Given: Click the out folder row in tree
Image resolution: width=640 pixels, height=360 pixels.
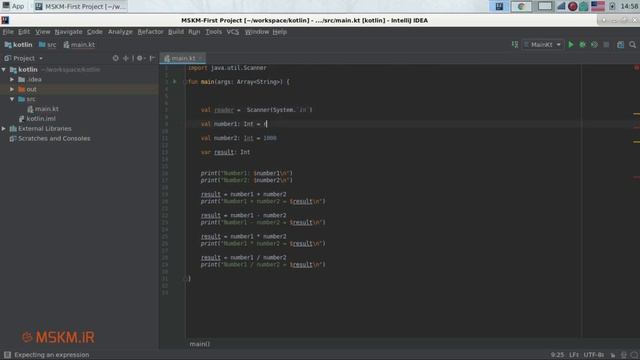Looking at the screenshot, I should (x=80, y=89).
